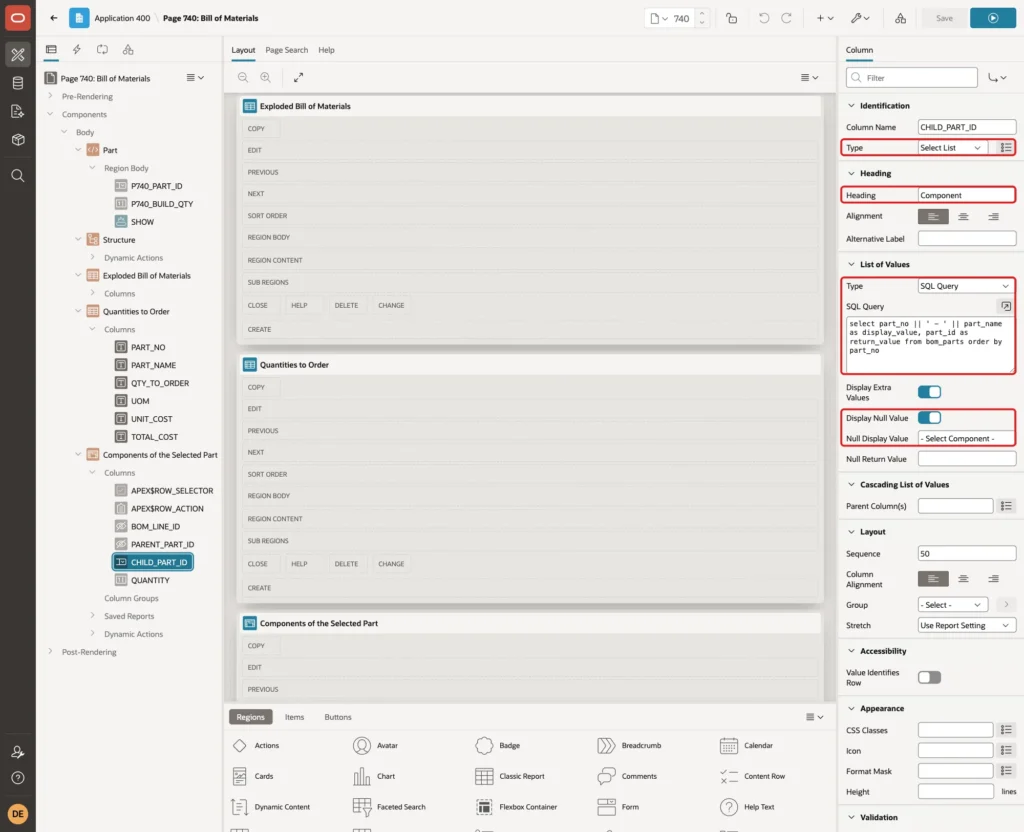Open Type quick pick list button
This screenshot has height=832, width=1024.
[x=1006, y=148]
